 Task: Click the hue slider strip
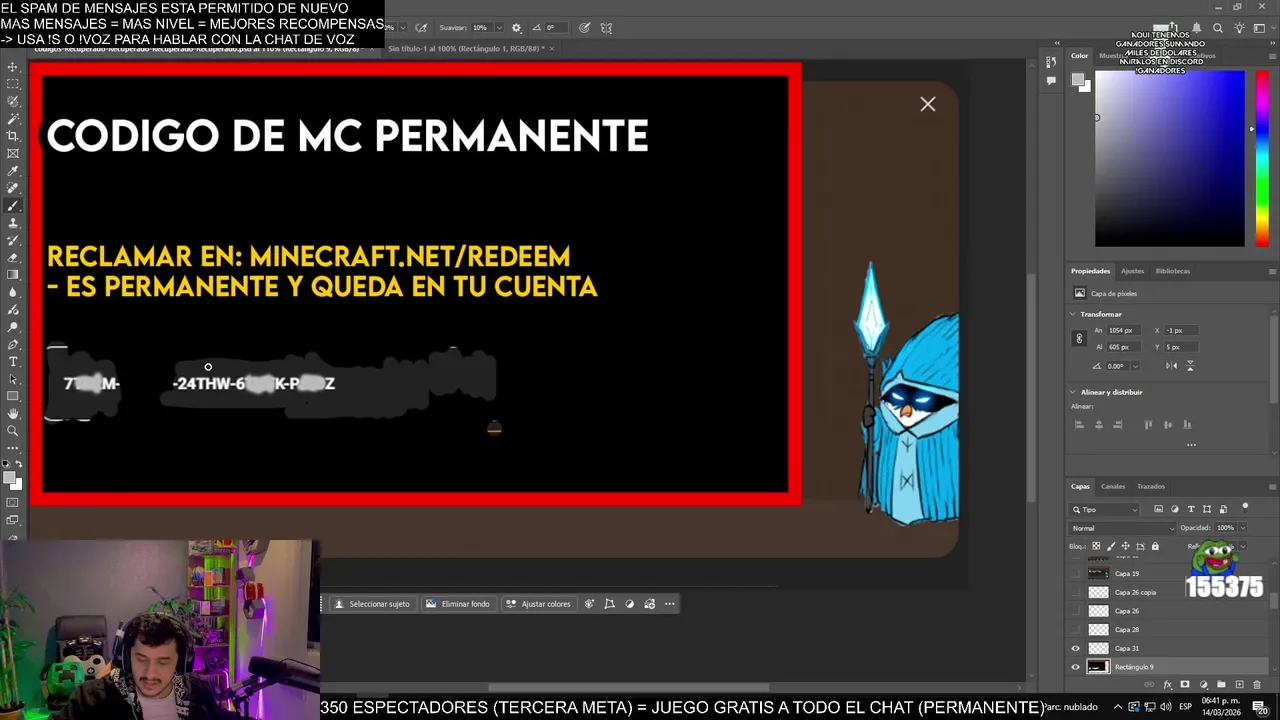[x=1263, y=160]
